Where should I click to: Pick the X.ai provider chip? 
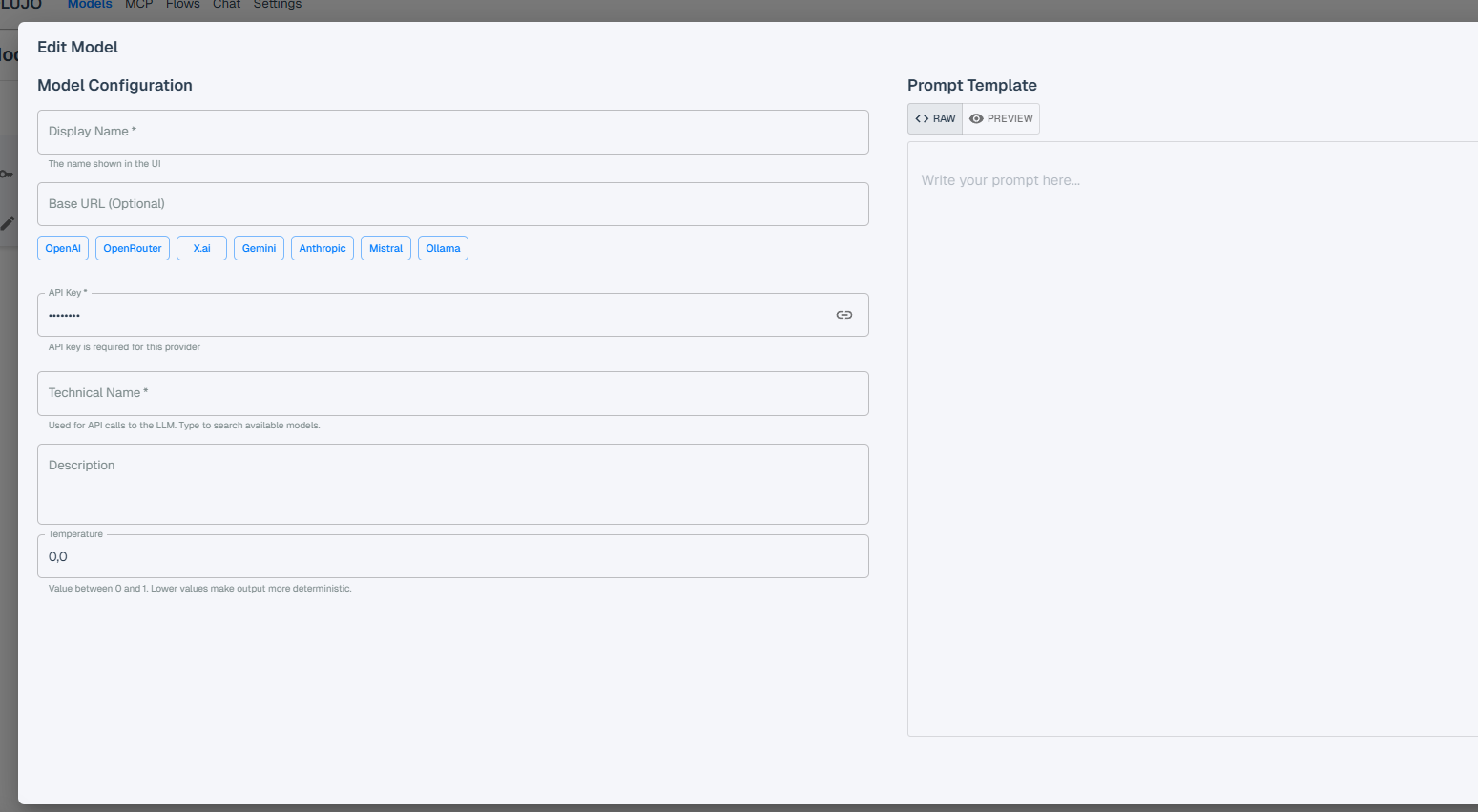pyautogui.click(x=201, y=249)
